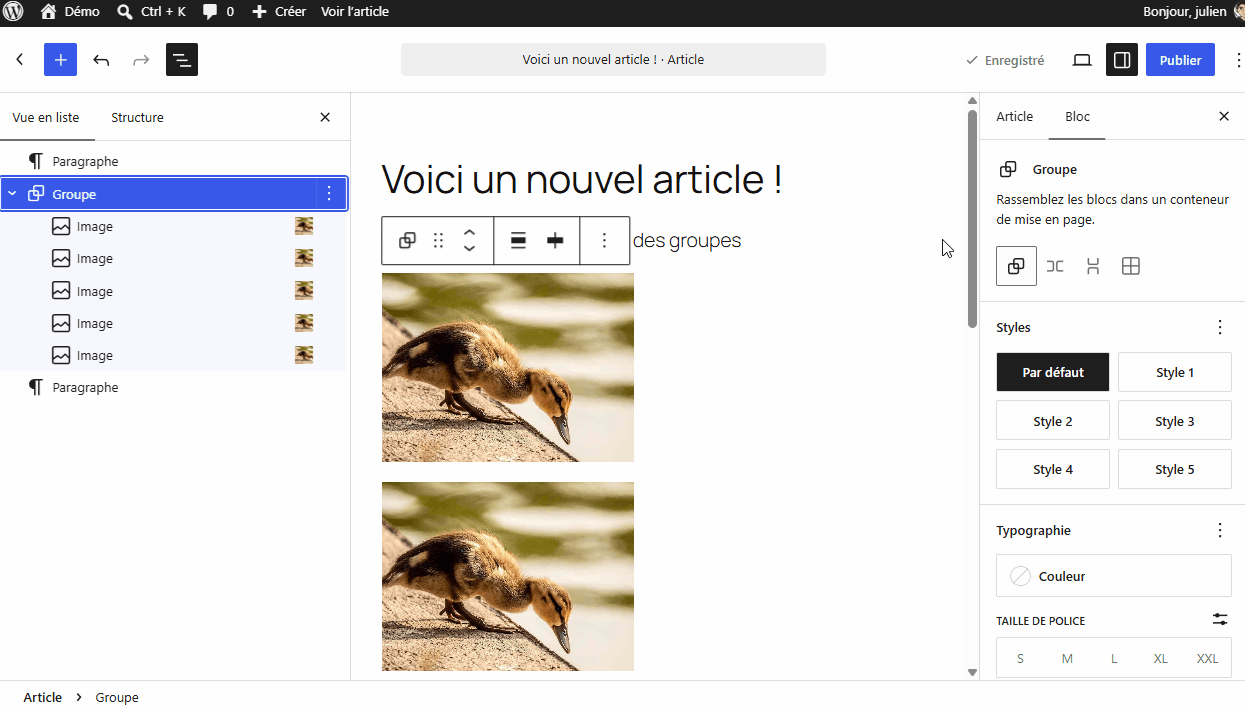This screenshot has width=1245, height=712.
Task: Move the block down with the down chevron
Action: point(469,248)
